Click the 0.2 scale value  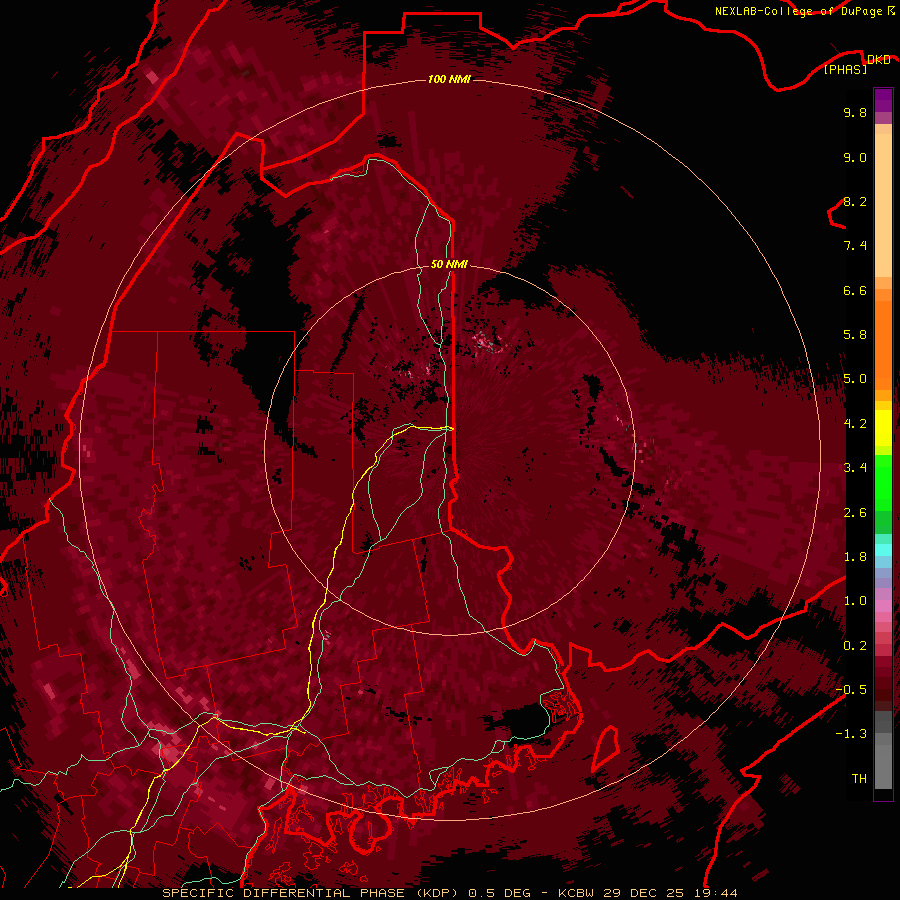[855, 646]
